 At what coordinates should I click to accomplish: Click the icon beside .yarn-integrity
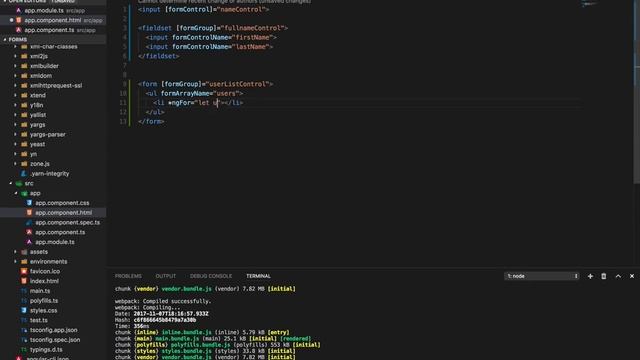pyautogui.click(x=24, y=173)
